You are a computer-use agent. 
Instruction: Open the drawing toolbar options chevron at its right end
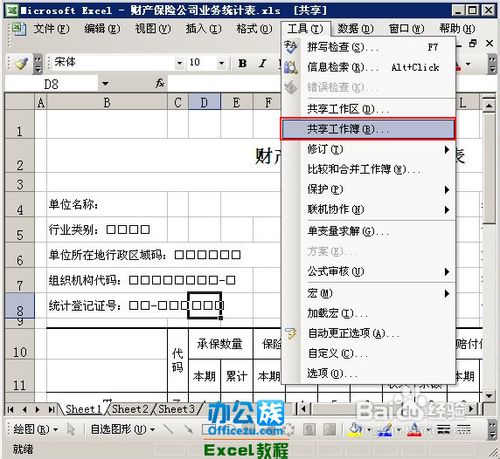click(x=492, y=430)
